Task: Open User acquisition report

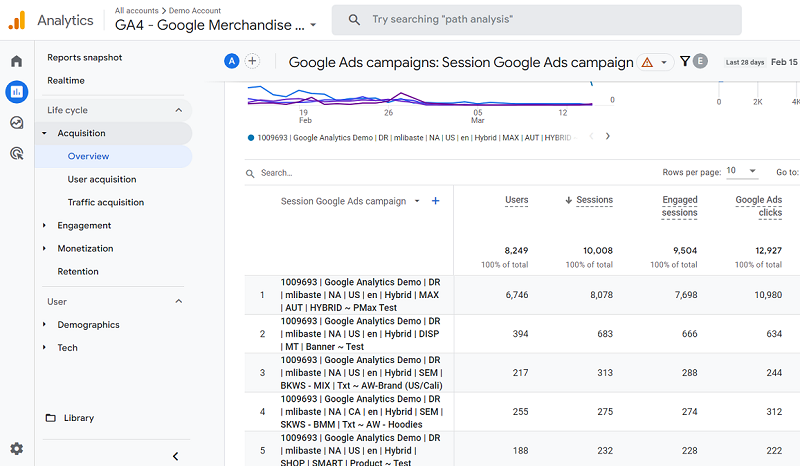Action: (102, 179)
